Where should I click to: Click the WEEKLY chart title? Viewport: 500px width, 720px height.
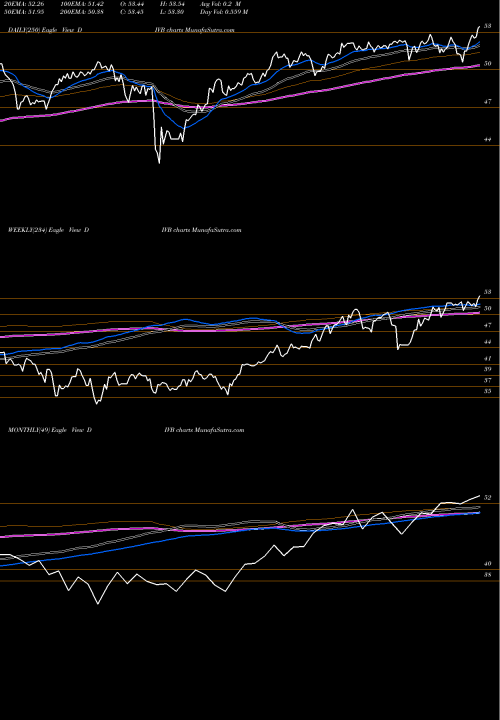point(48,230)
